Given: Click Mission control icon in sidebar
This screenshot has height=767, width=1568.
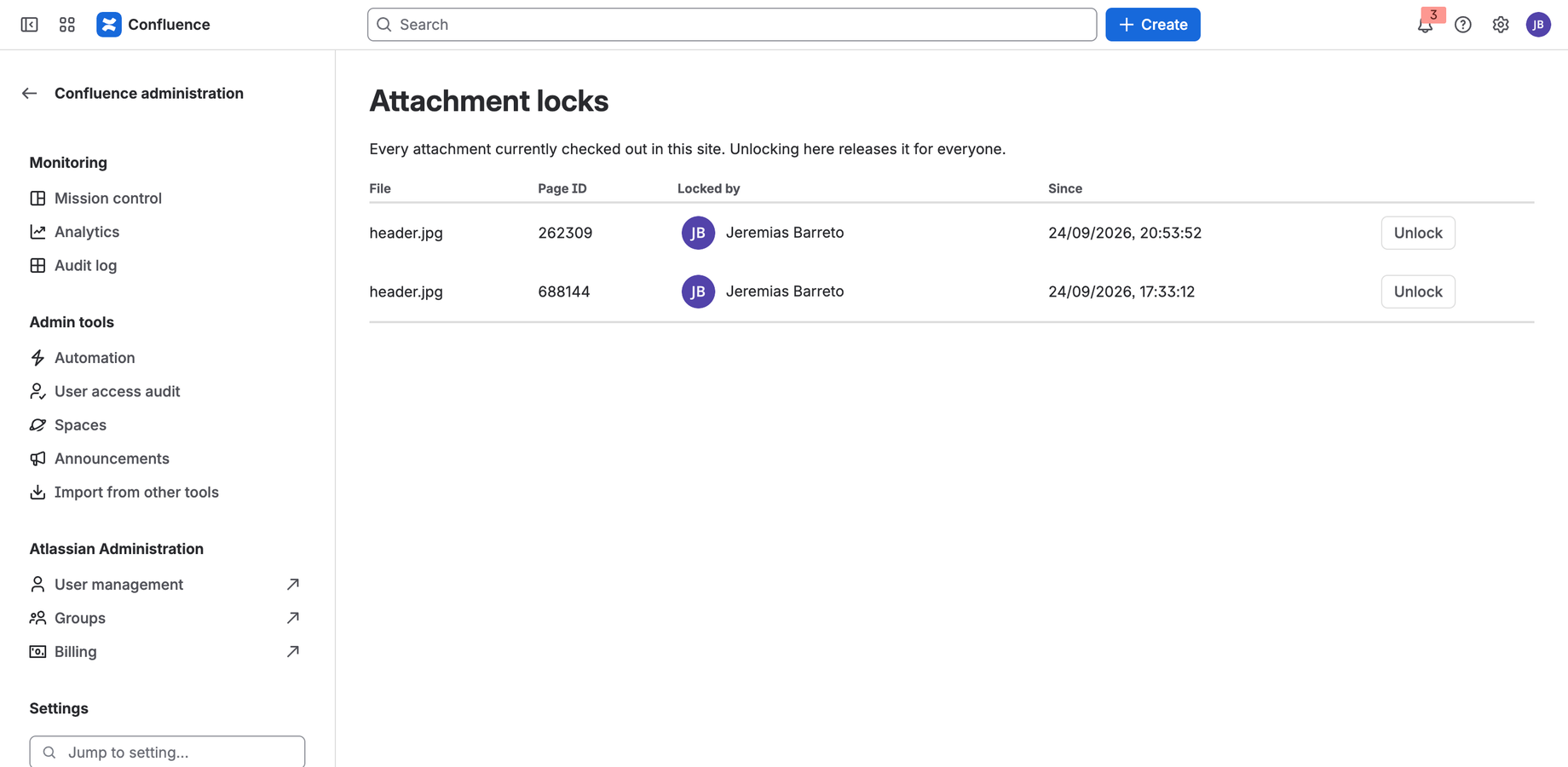Looking at the screenshot, I should [x=37, y=199].
